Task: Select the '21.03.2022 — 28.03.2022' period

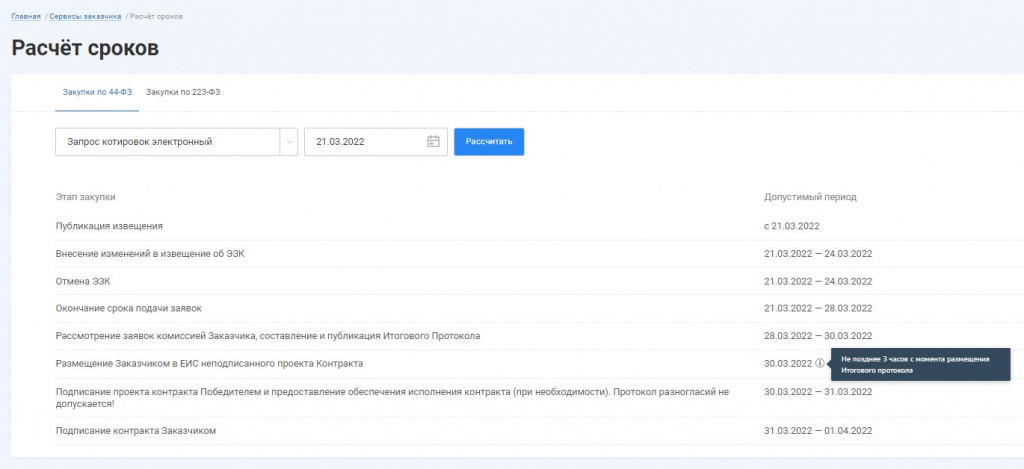Action: [x=818, y=308]
